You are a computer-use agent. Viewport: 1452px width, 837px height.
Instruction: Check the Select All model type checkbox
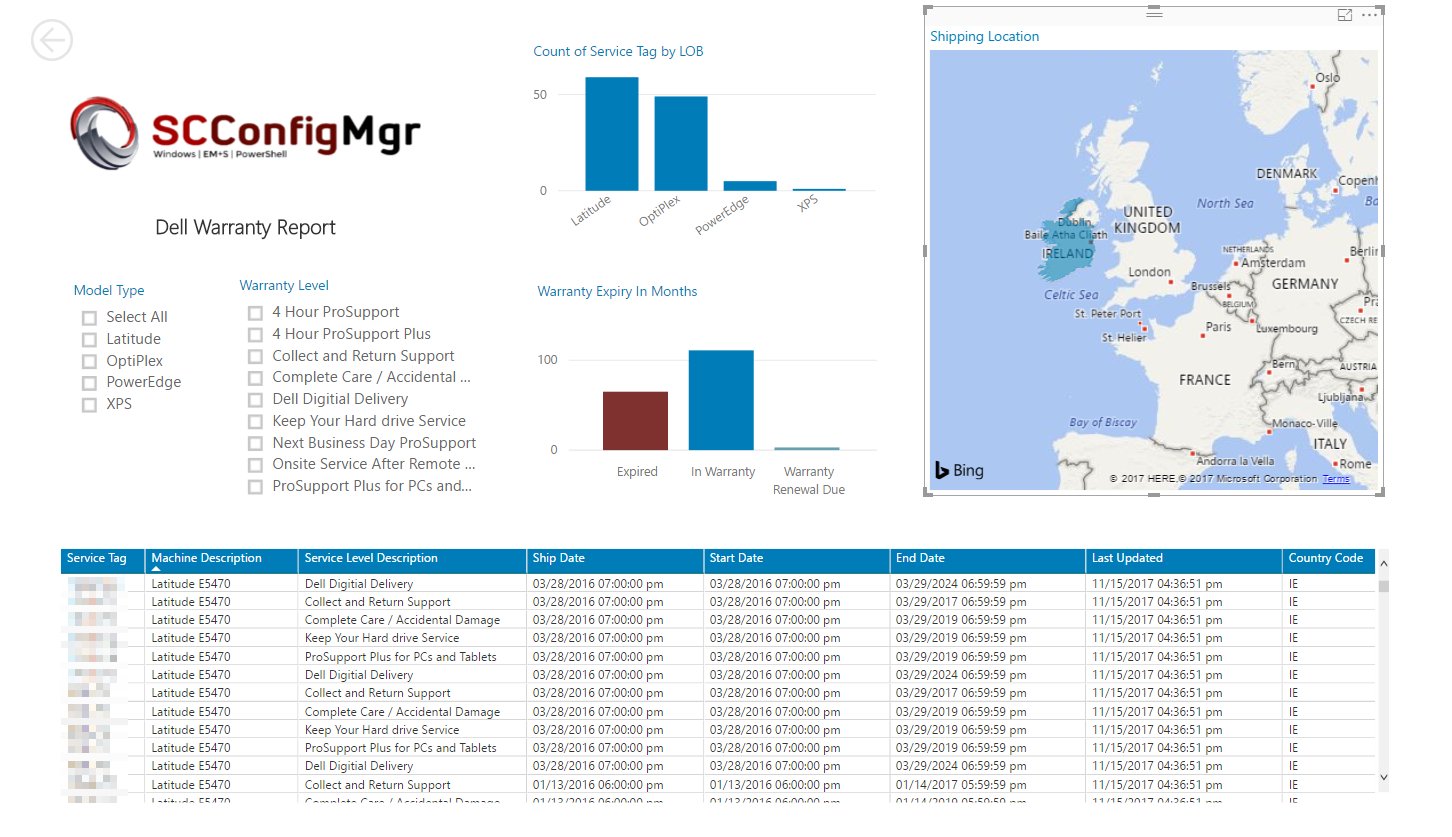(x=89, y=318)
